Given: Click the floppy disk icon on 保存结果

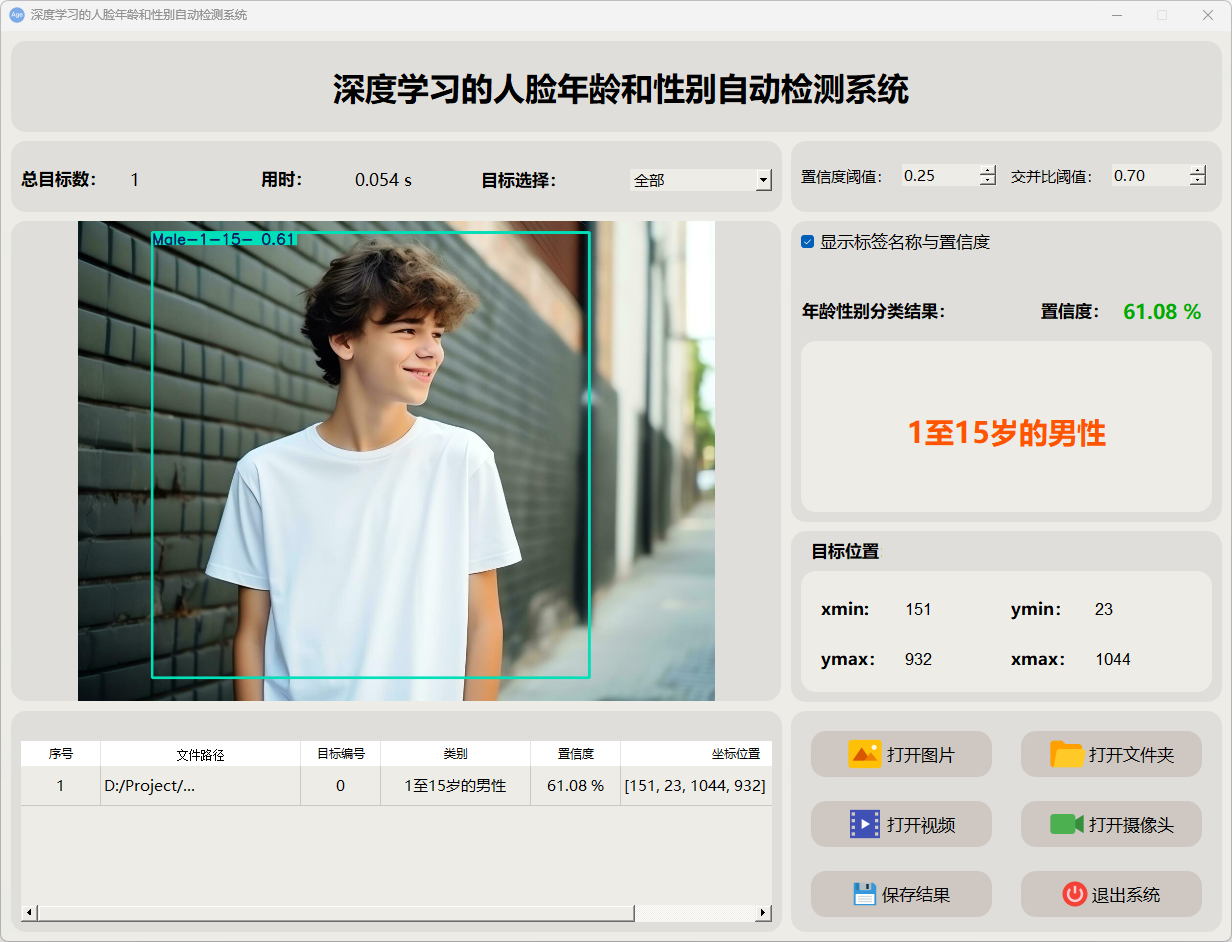Looking at the screenshot, I should [x=864, y=894].
